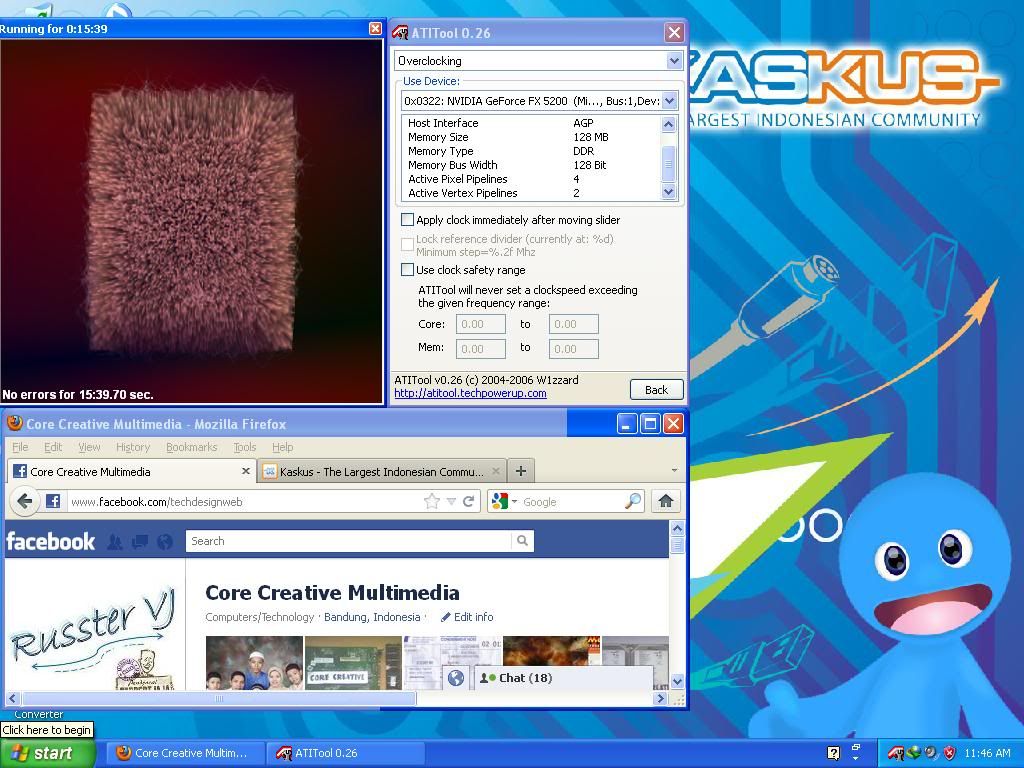Image resolution: width=1024 pixels, height=768 pixels.
Task: Open the atitool.techpowerup.com link
Action: [470, 393]
